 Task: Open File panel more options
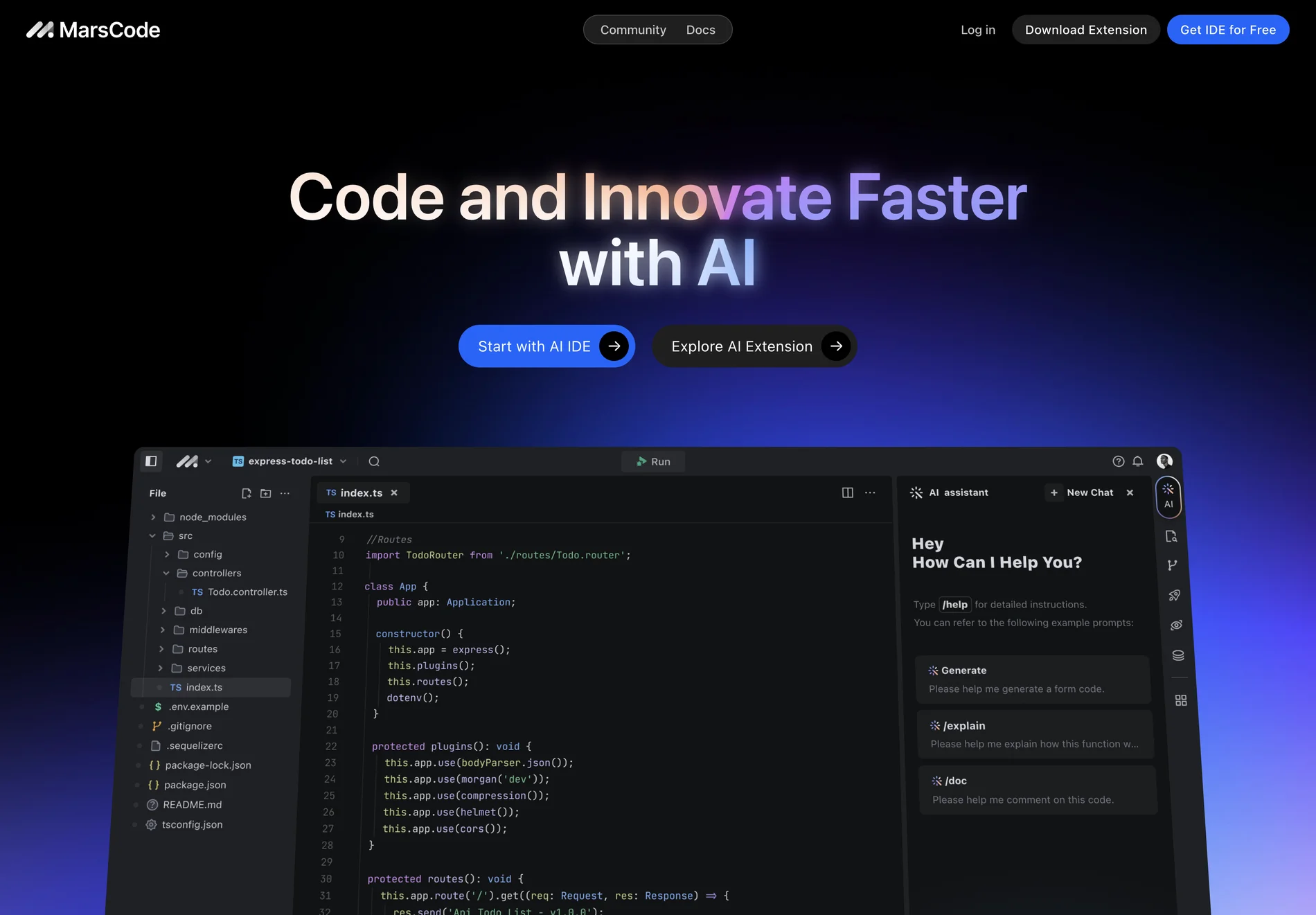[285, 493]
